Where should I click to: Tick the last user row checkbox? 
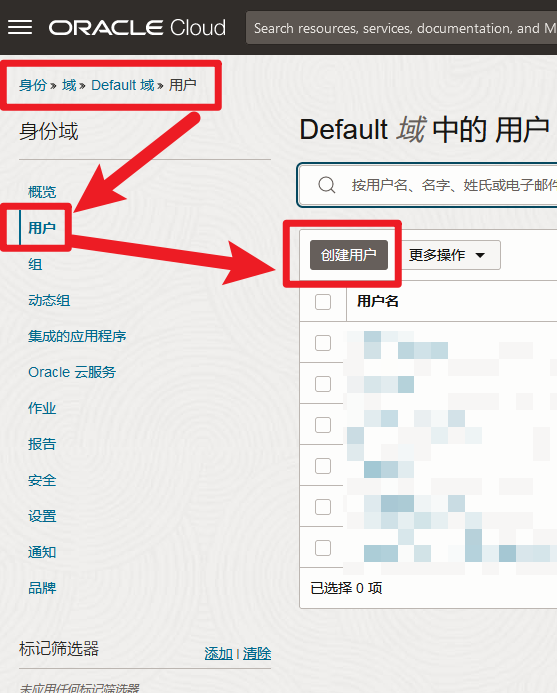pyautogui.click(x=323, y=548)
